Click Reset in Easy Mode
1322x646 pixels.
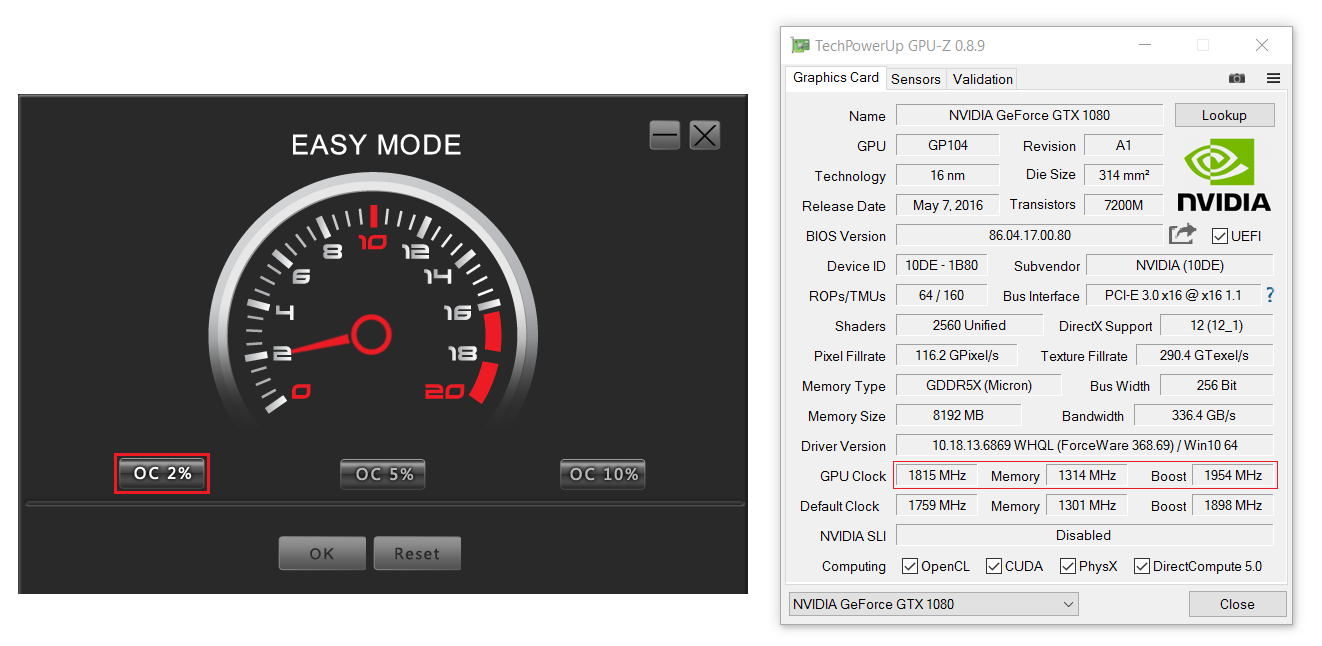coord(417,553)
